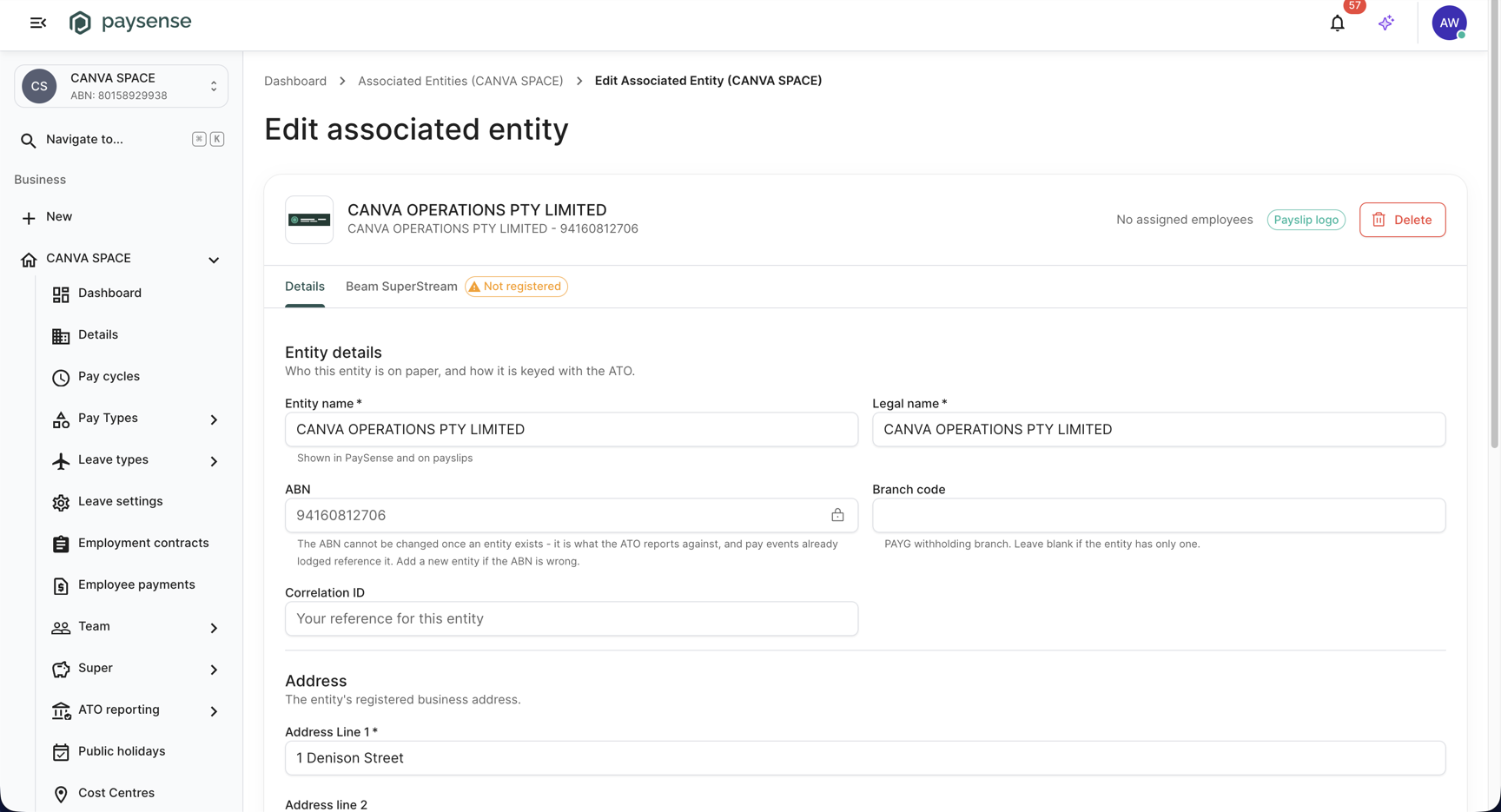Click the Dashboard grid icon

[61, 294]
